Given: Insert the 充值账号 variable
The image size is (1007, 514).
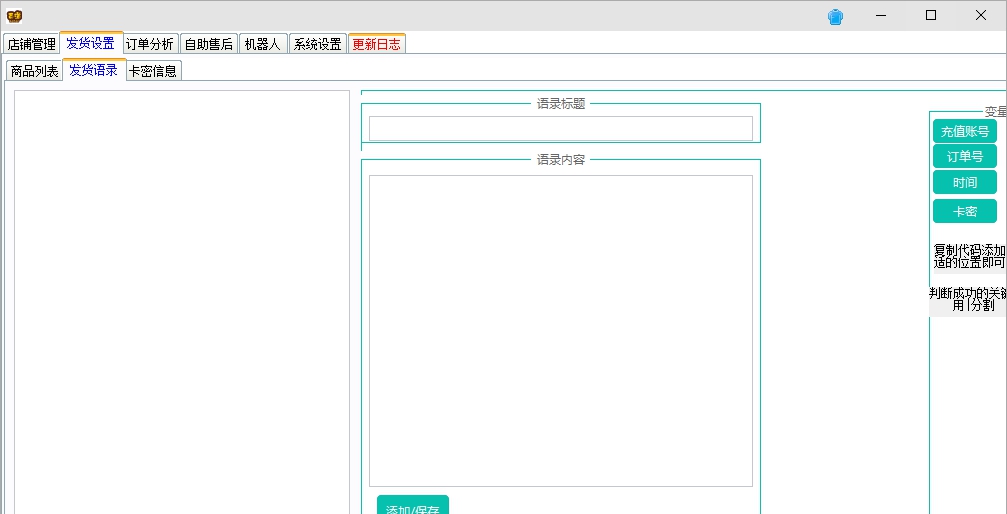Looking at the screenshot, I should [x=964, y=131].
